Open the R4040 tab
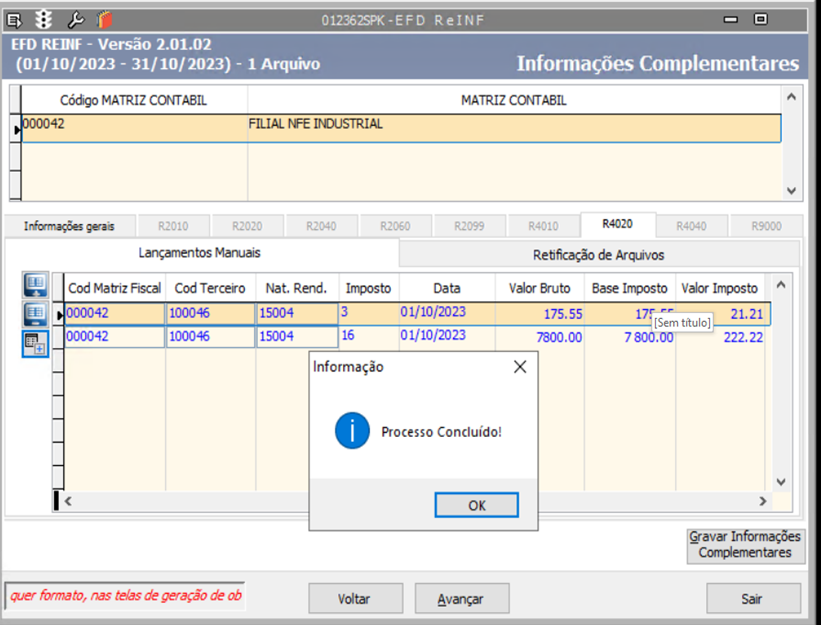This screenshot has height=625, width=821. pyautogui.click(x=691, y=226)
